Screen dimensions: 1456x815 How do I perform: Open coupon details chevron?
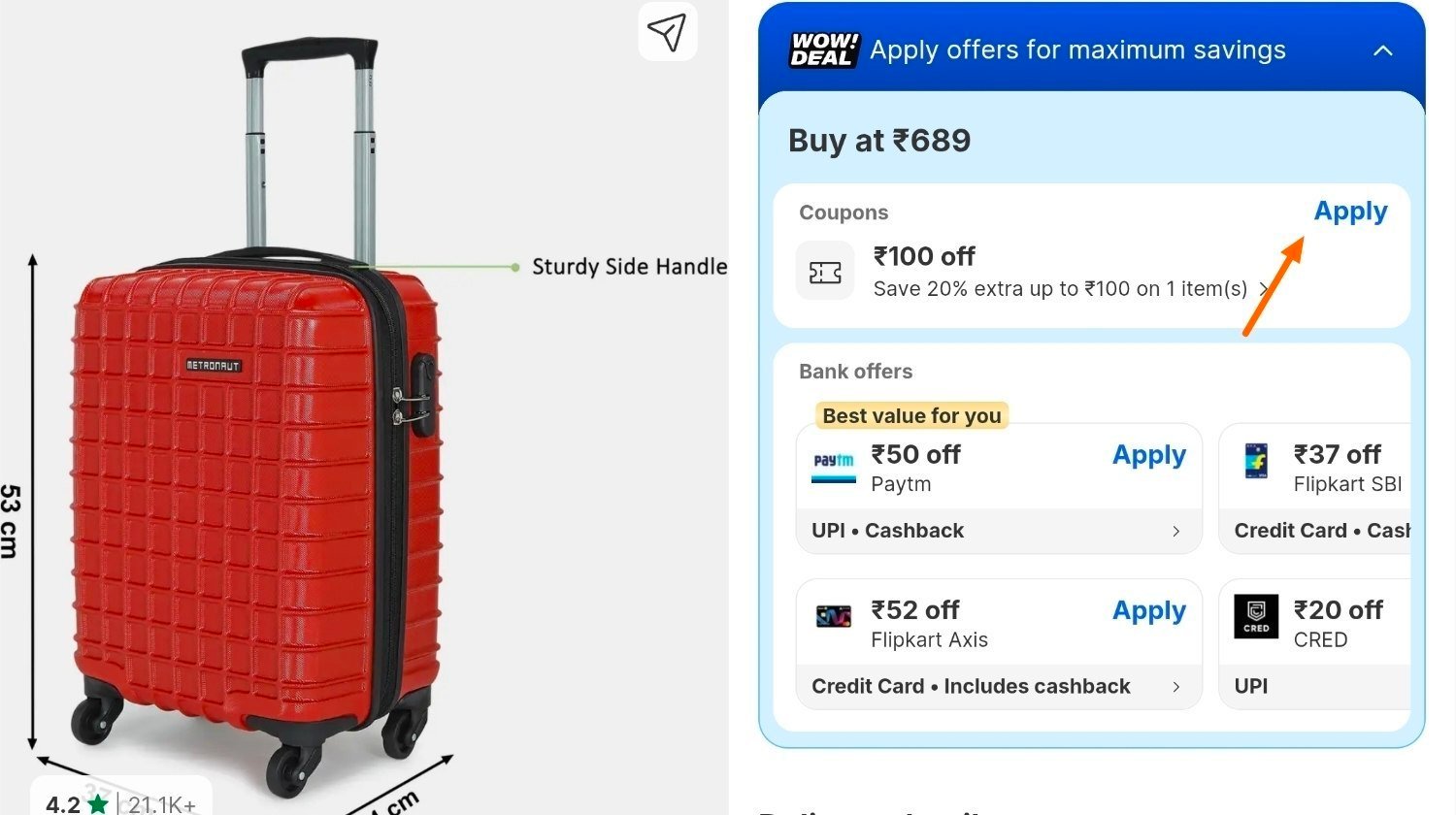(x=1263, y=289)
